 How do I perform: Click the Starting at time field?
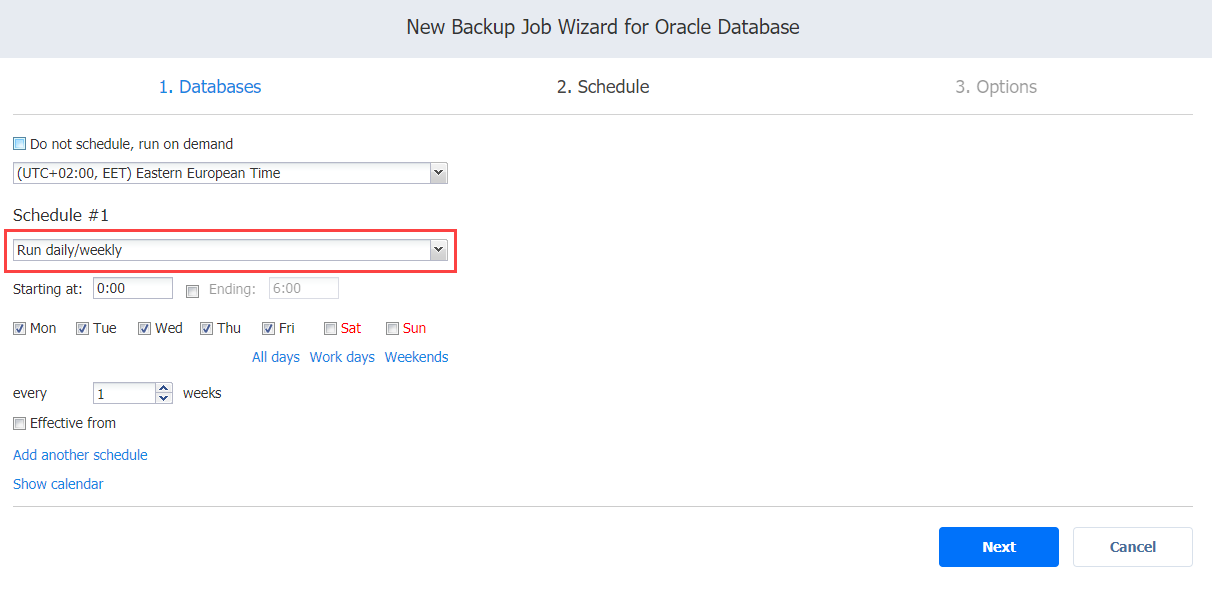[x=133, y=289]
